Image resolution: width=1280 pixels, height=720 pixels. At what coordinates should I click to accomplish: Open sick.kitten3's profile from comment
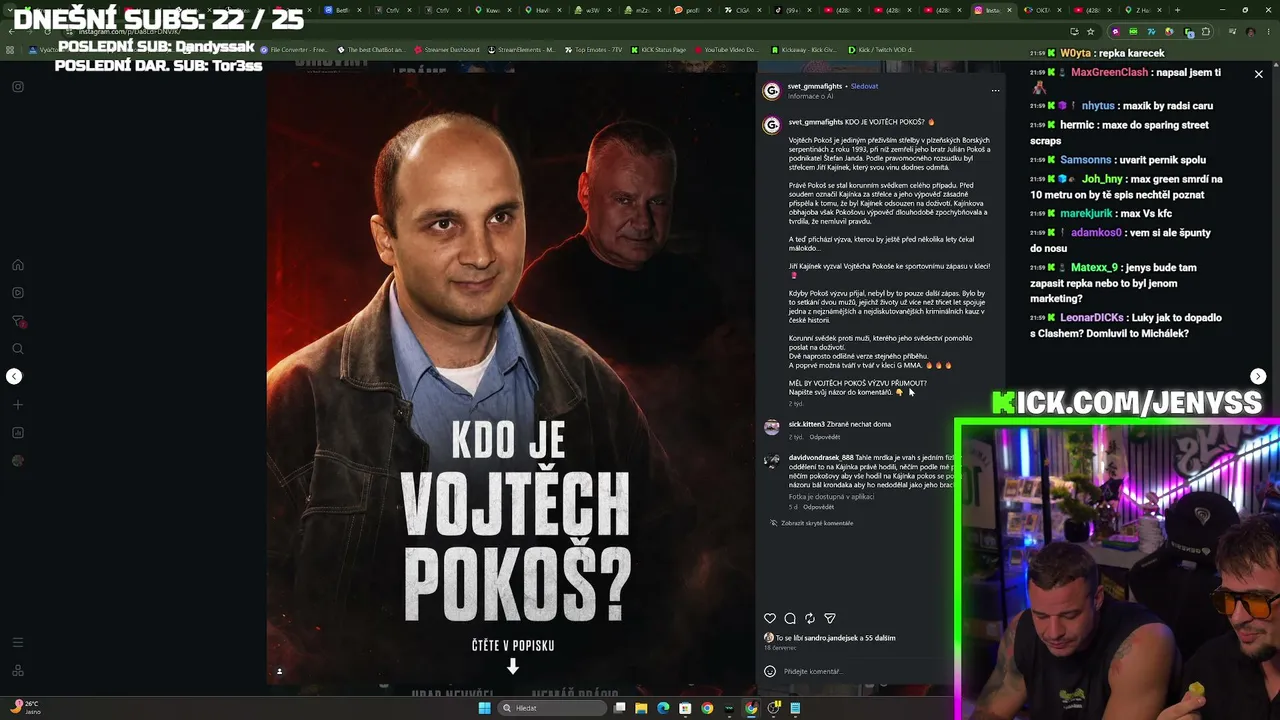806,424
